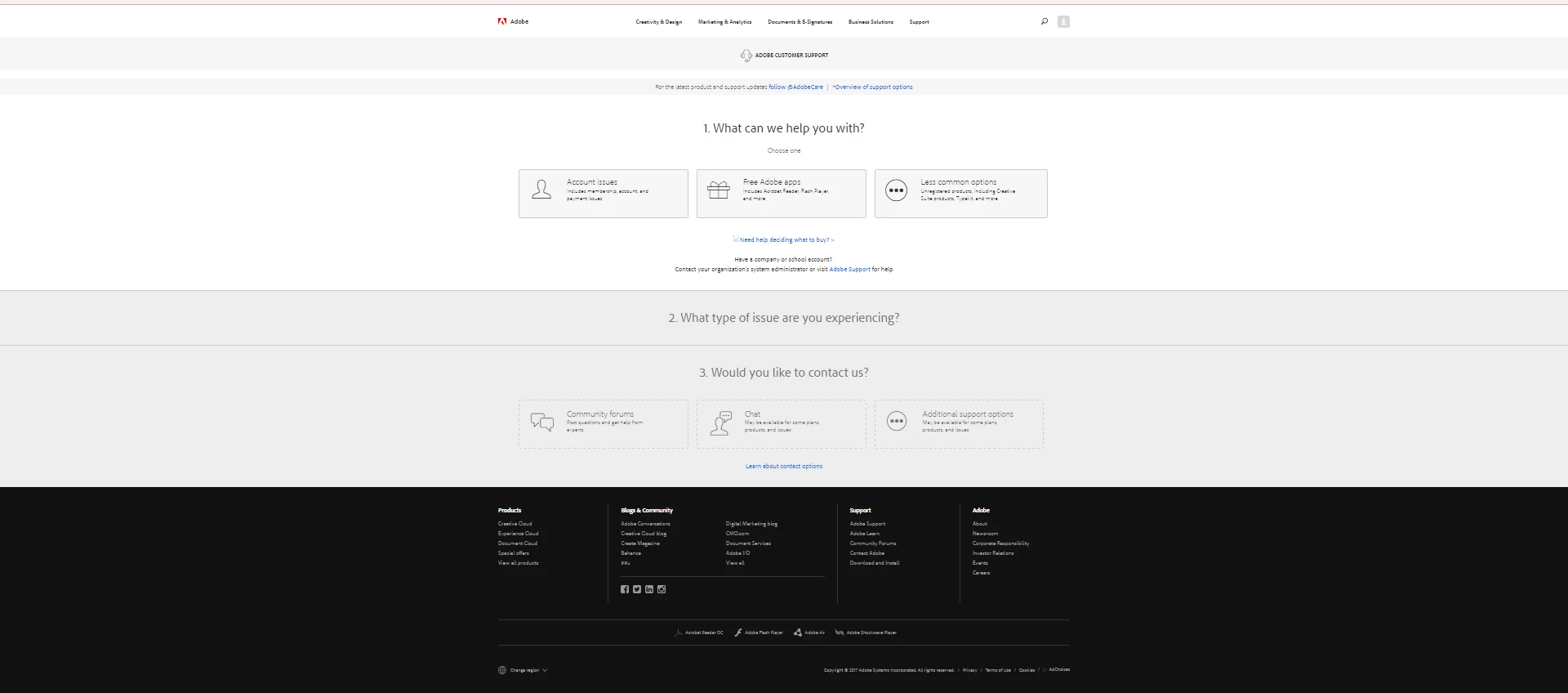Screen dimensions: 1568x693
Task: Open Cookies link in footer
Action: tap(1027, 670)
